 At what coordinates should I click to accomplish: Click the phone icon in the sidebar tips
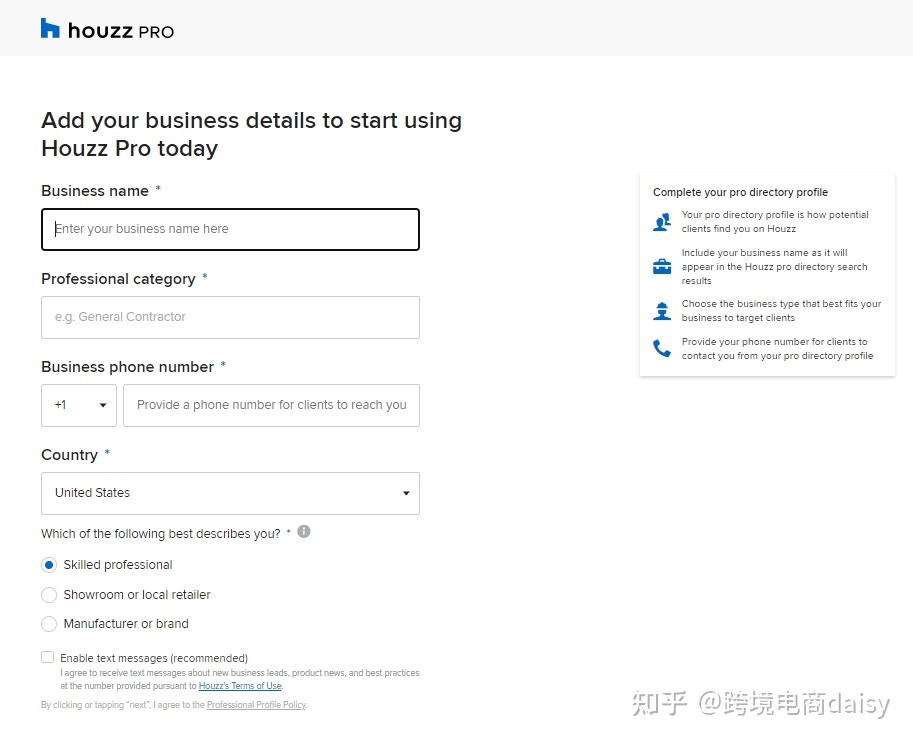[662, 348]
